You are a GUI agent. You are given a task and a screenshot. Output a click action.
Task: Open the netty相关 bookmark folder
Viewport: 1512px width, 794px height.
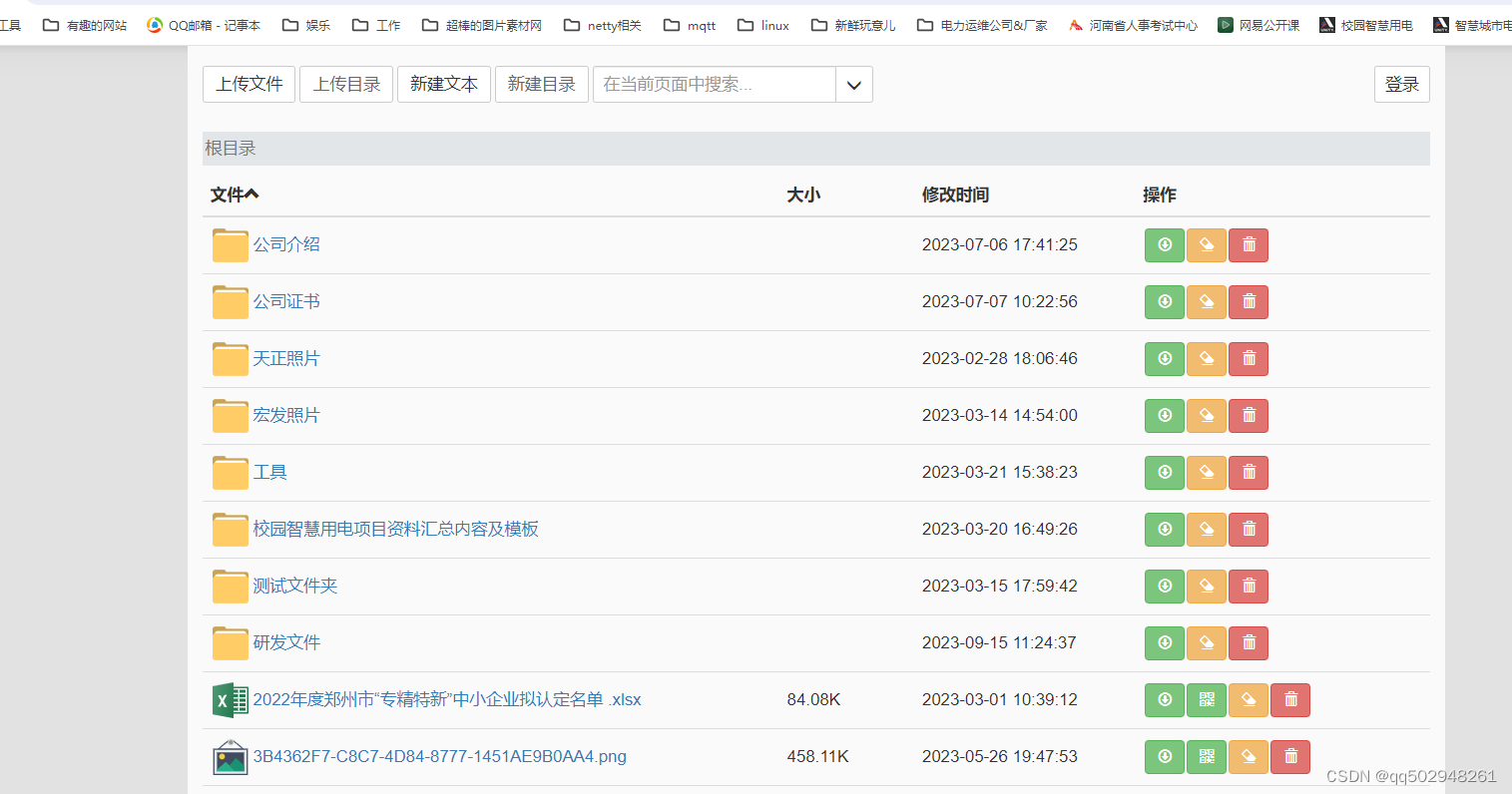[603, 25]
